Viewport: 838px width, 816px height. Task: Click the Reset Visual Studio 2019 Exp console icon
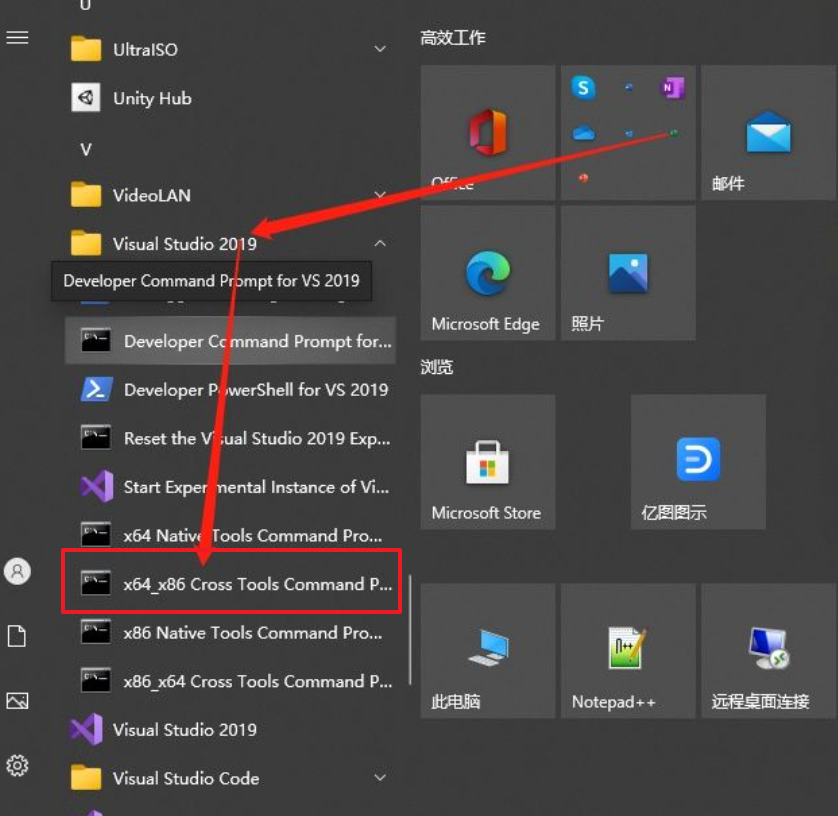tap(96, 438)
